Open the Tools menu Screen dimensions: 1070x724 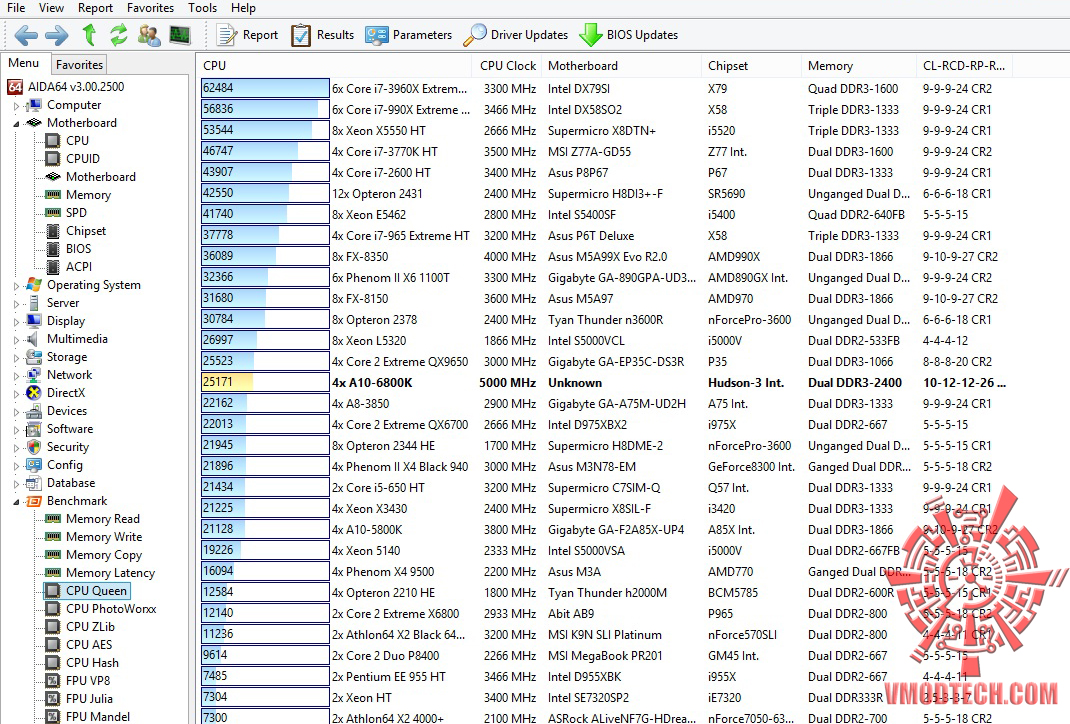(x=202, y=8)
